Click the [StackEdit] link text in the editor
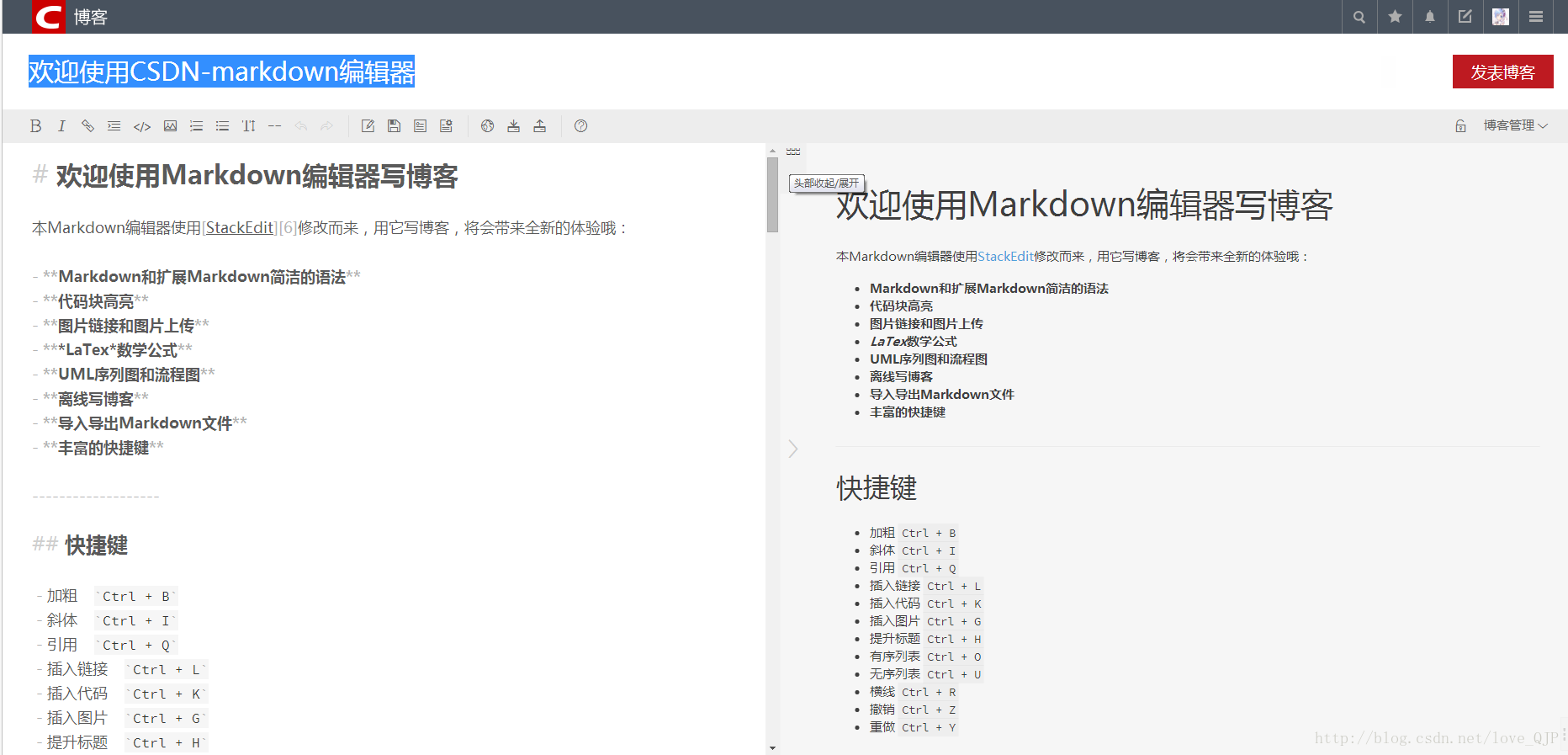This screenshot has height=755, width=1568. click(x=240, y=228)
